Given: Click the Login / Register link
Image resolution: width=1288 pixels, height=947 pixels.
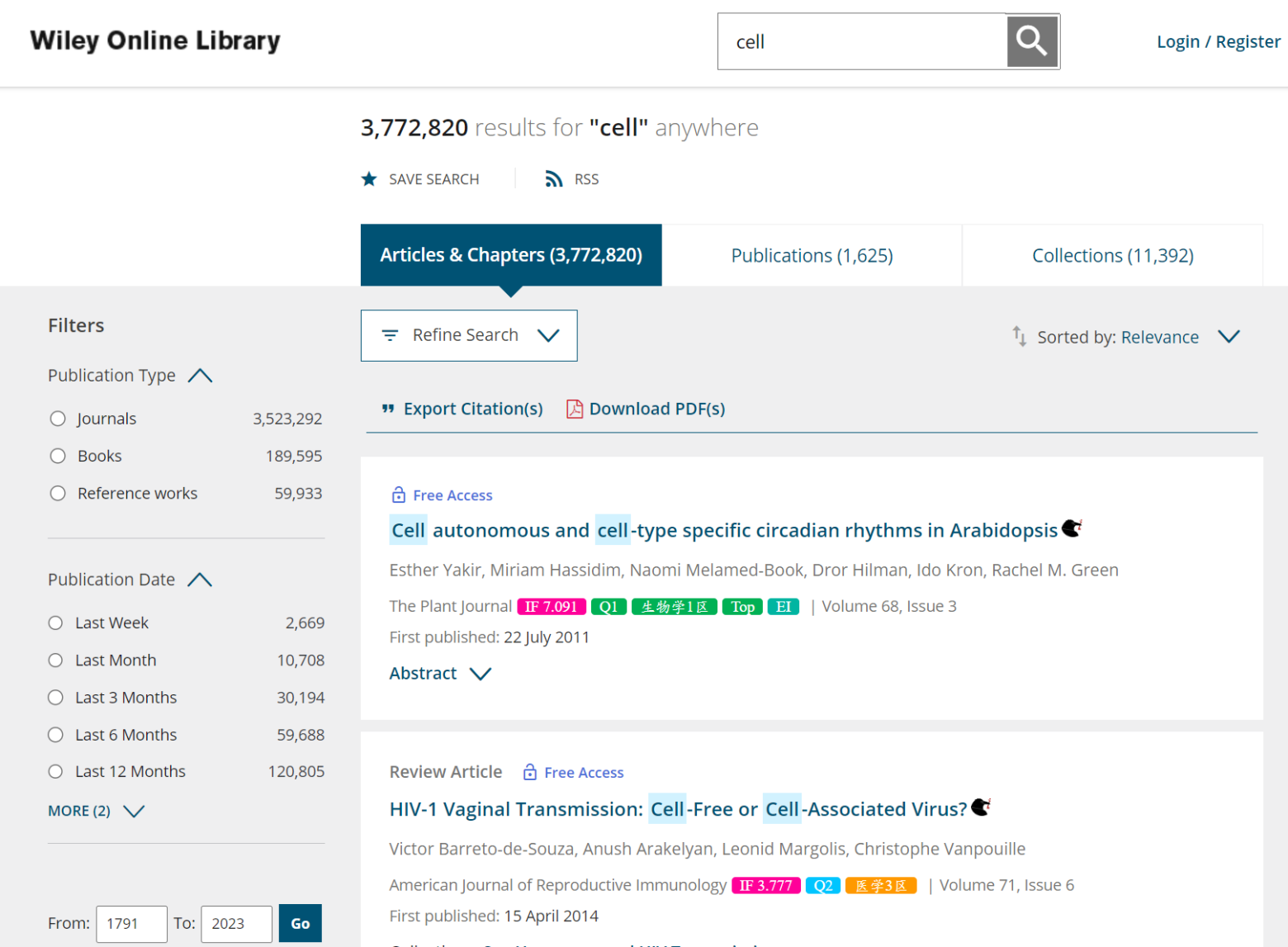Looking at the screenshot, I should (x=1218, y=40).
